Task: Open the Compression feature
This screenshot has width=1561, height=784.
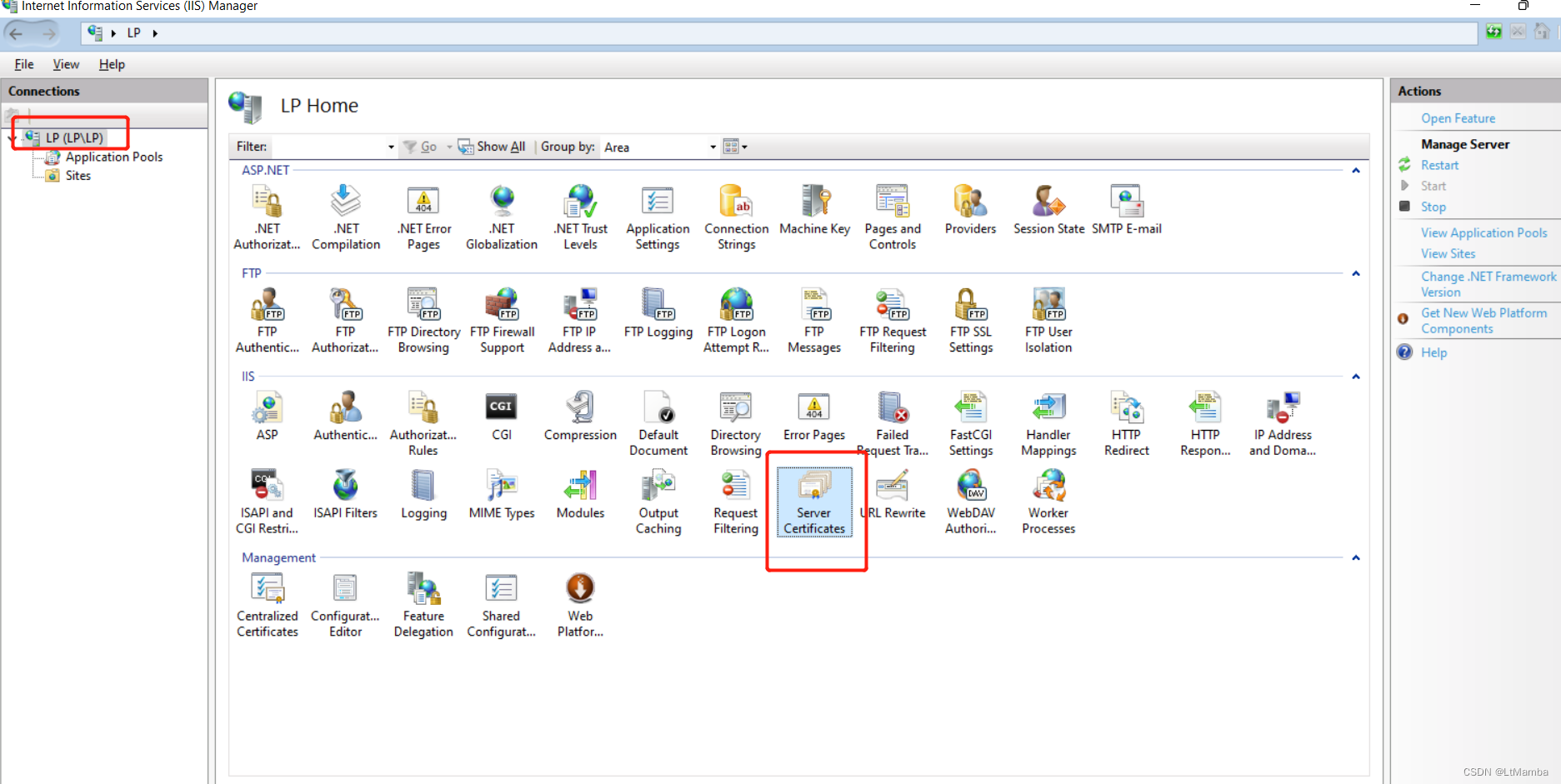Action: pos(580,417)
